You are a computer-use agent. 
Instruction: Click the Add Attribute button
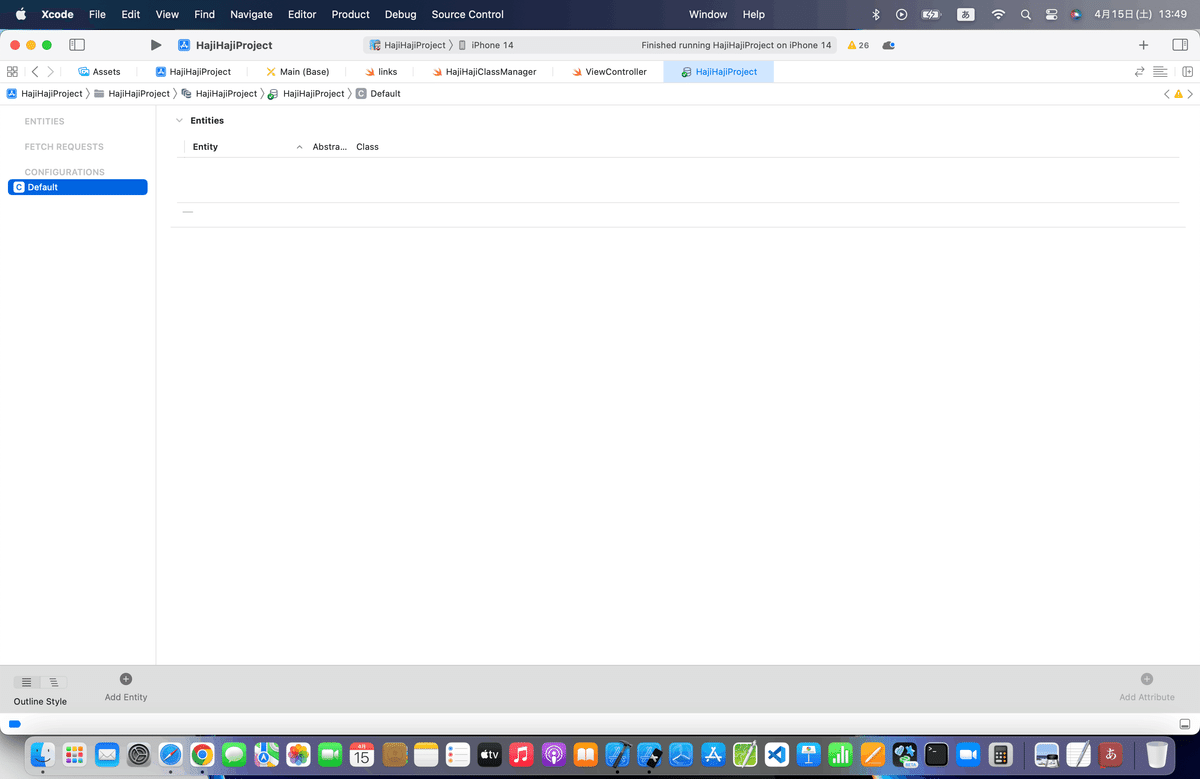(1147, 687)
